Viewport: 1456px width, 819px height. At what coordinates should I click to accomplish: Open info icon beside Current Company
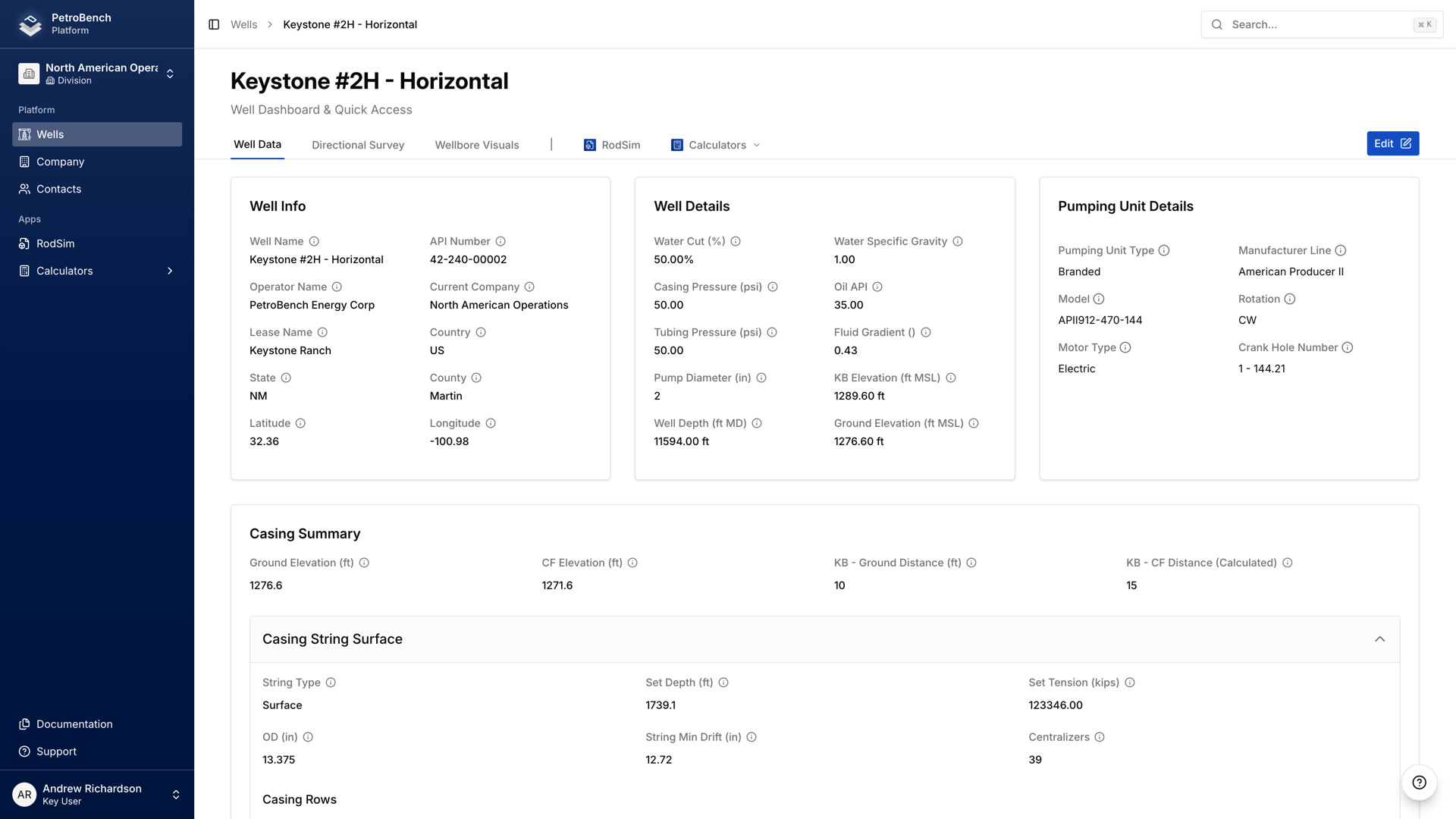pyautogui.click(x=529, y=287)
